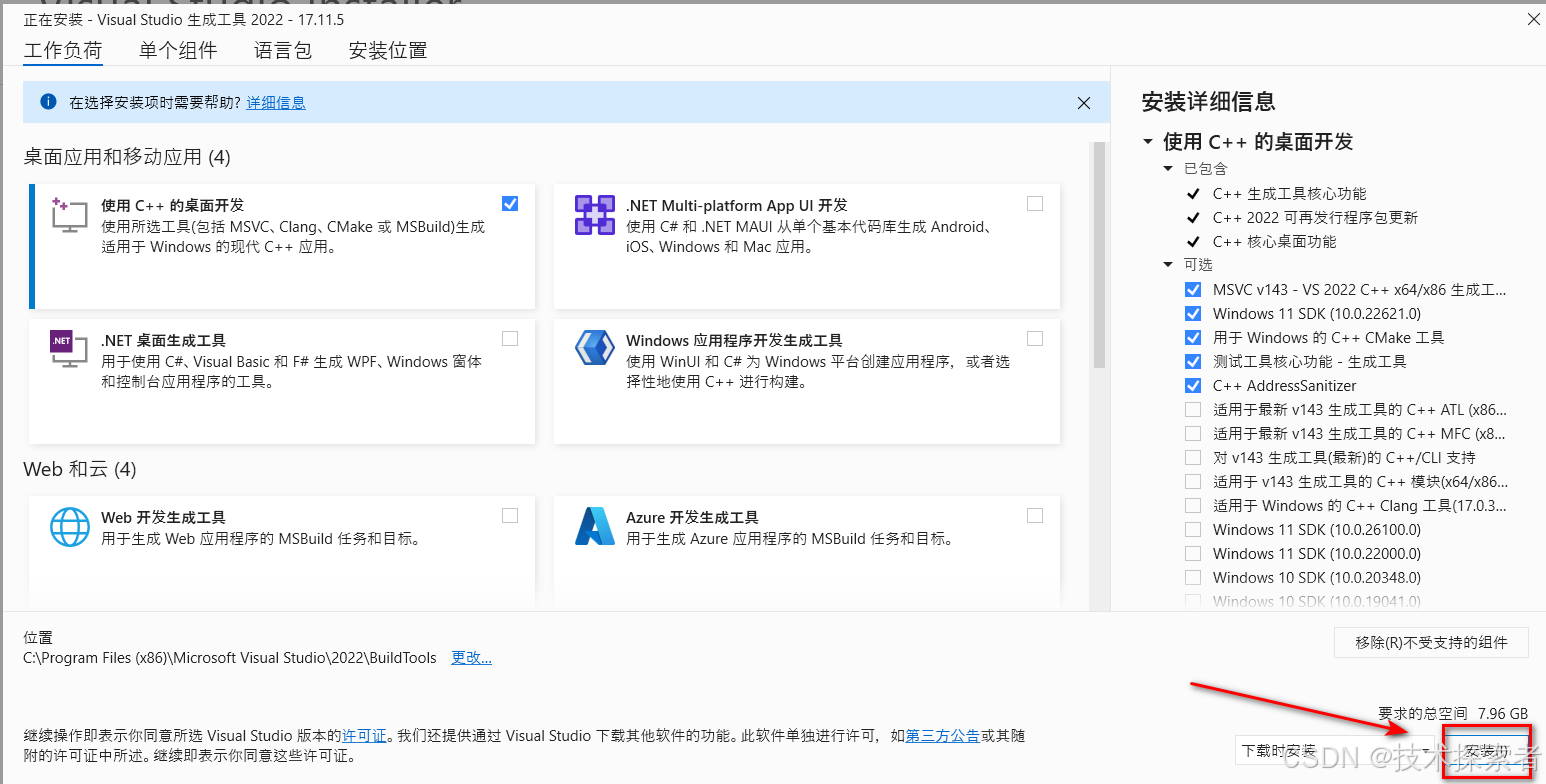Screen dimensions: 1546x784
Task: Click the Windows app development build tools icon
Action: (594, 348)
